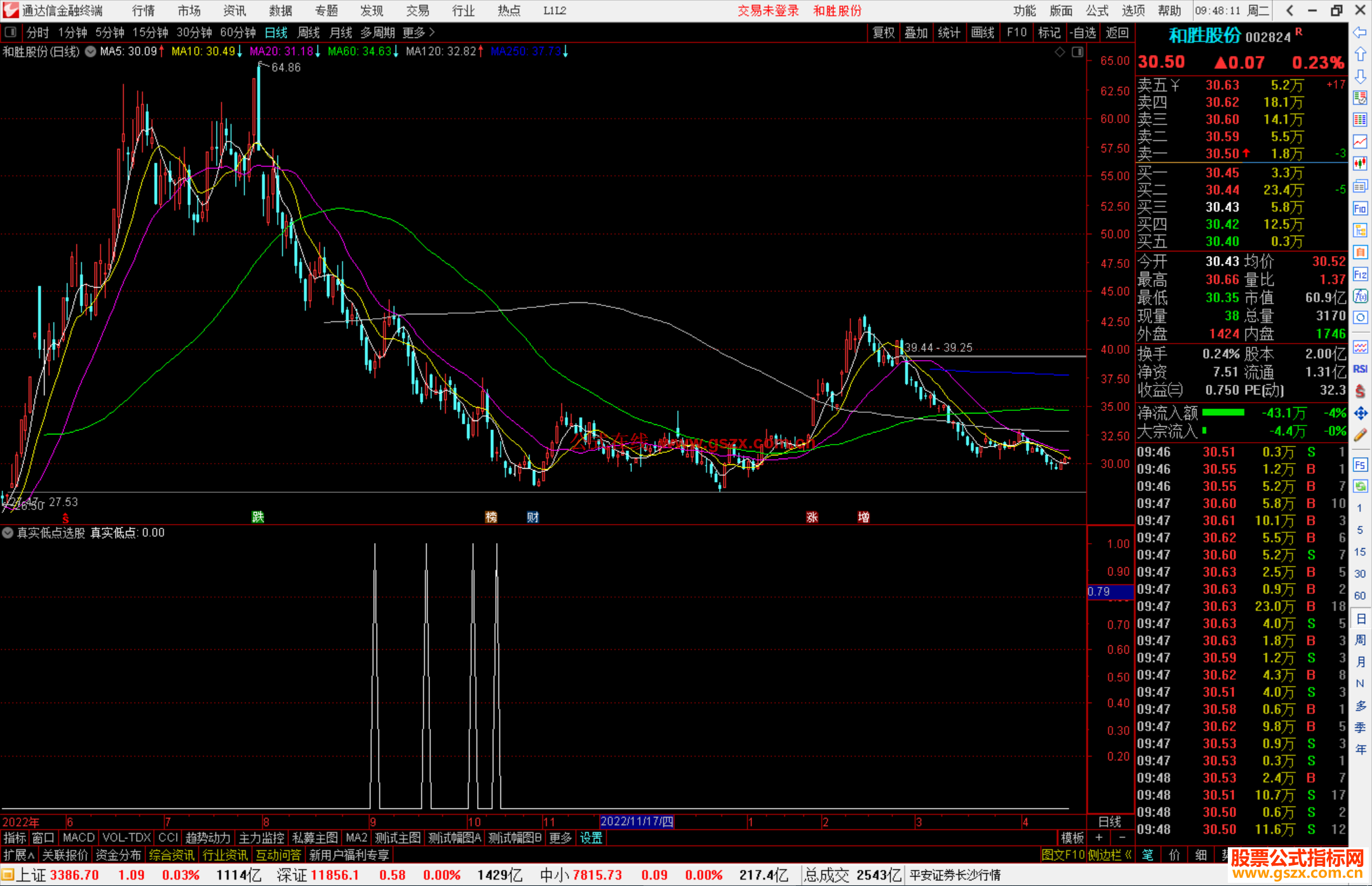Click the plus zoom button beside 模板
Screen dimensions: 1372x886
tap(1099, 838)
